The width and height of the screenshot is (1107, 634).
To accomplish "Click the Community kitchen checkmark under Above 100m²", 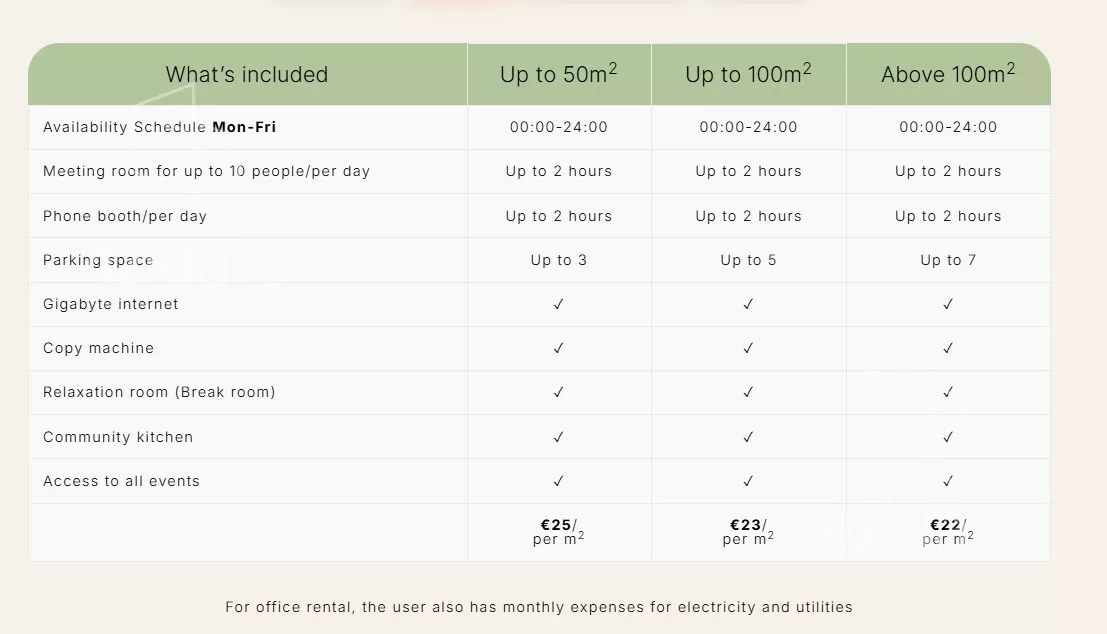I will click(x=948, y=437).
